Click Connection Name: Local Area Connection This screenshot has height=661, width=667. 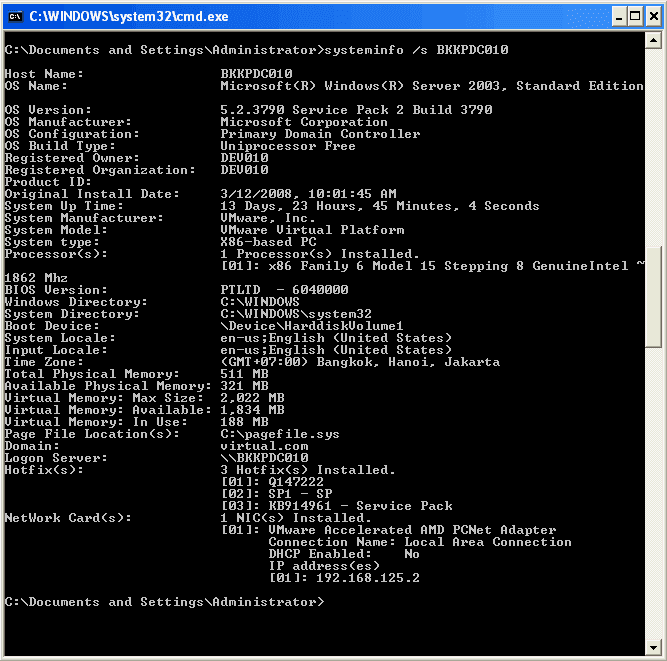tap(420, 542)
